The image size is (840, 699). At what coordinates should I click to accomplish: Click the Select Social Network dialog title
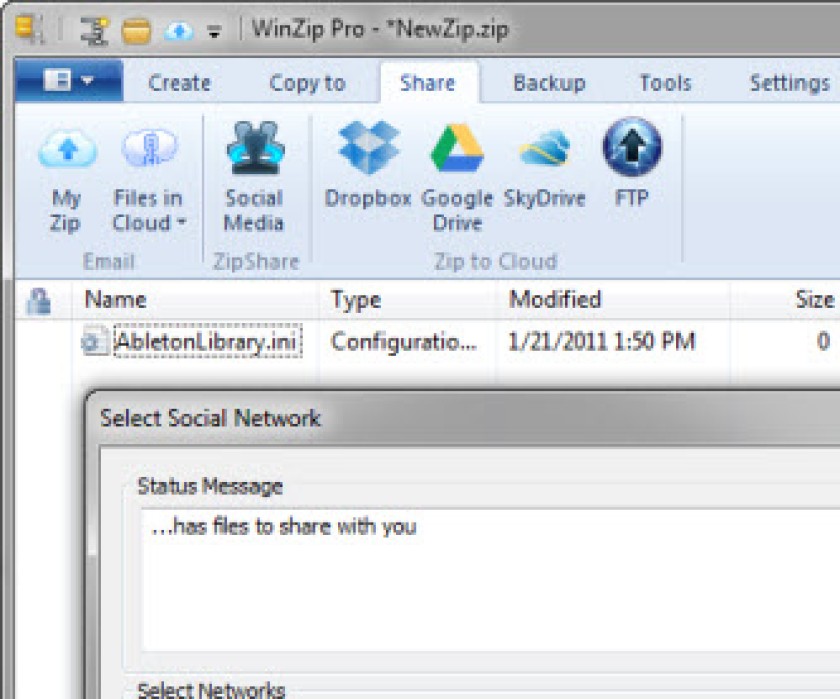[x=210, y=418]
